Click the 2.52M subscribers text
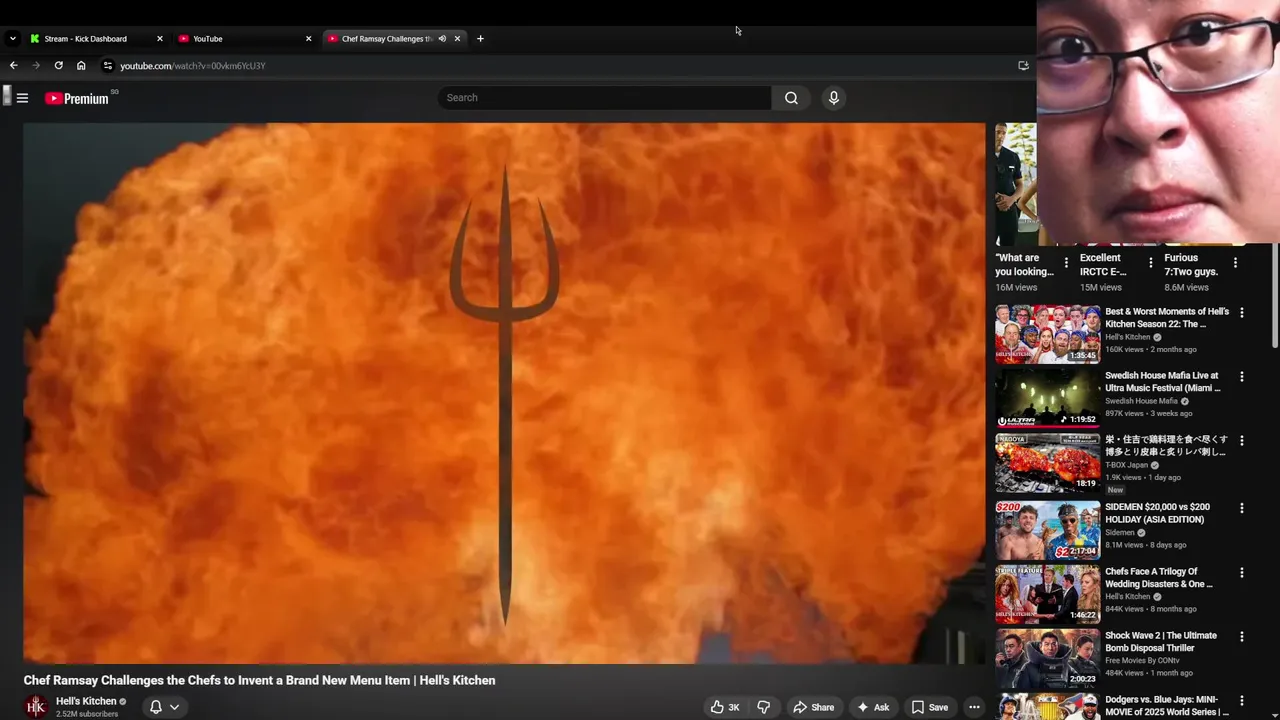 [x=87, y=714]
